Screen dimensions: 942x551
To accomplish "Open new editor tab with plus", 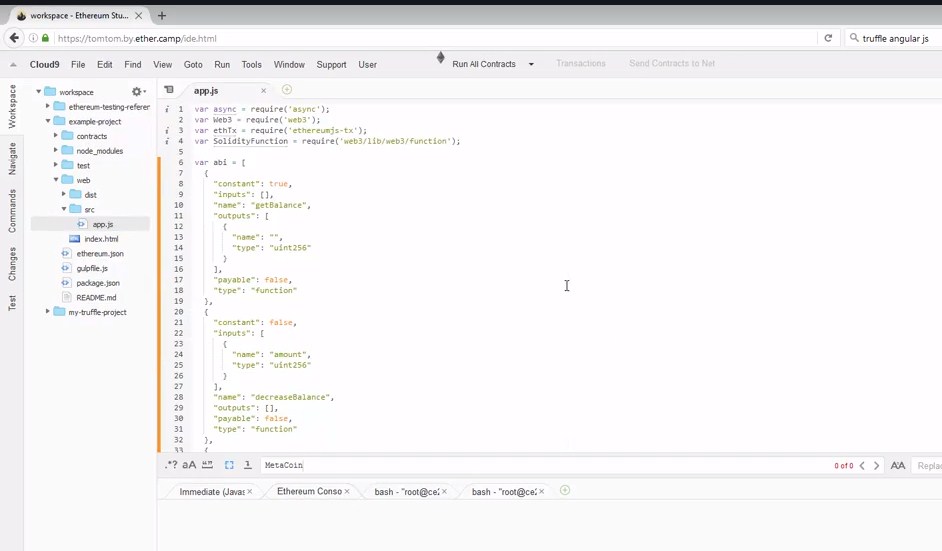I will (287, 90).
